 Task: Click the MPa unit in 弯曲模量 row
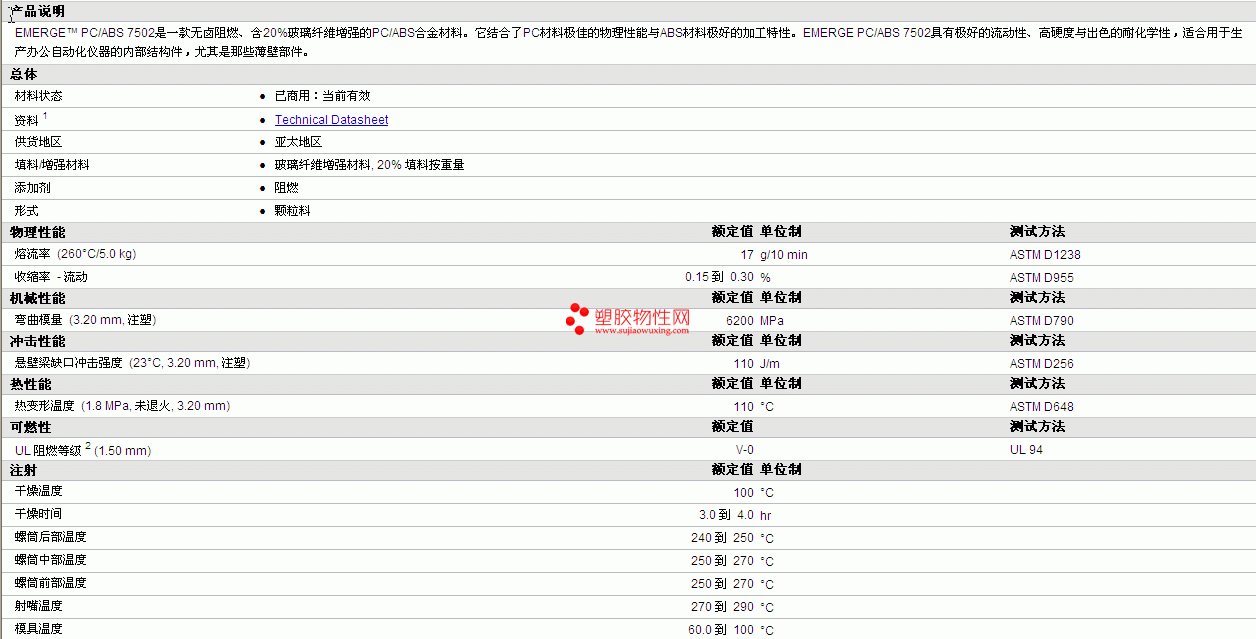click(772, 321)
